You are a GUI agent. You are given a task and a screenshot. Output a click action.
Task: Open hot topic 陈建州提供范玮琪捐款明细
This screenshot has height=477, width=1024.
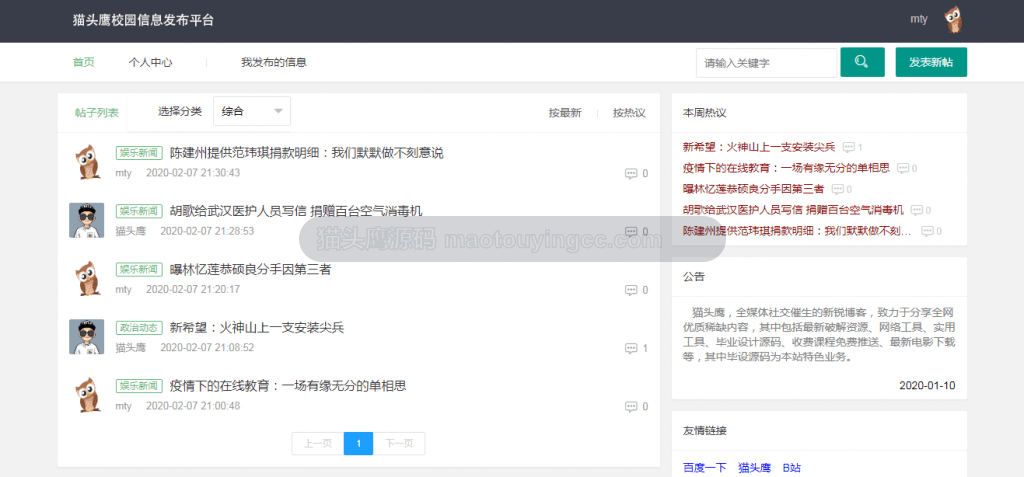pos(799,231)
